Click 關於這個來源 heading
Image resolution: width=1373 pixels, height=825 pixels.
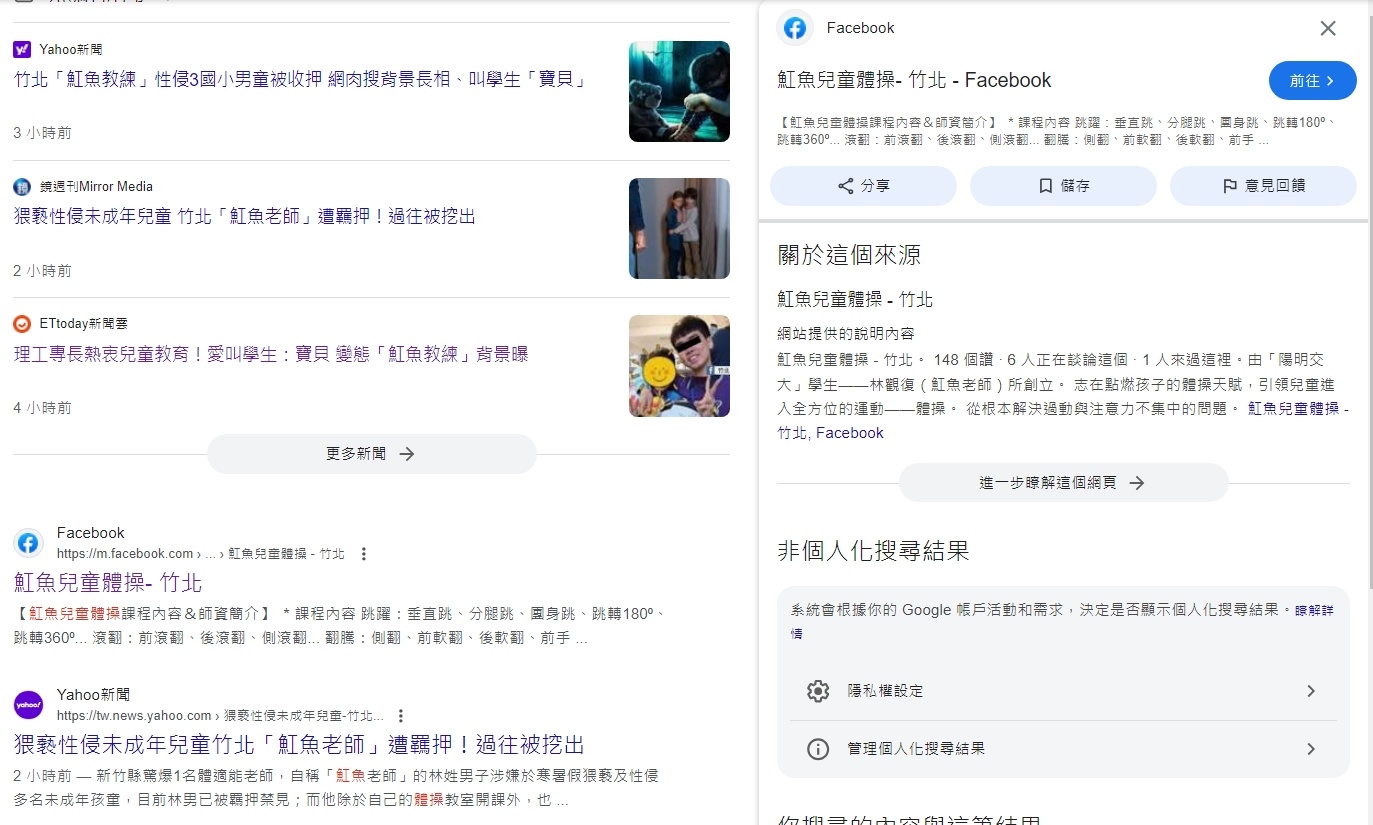pyautogui.click(x=849, y=255)
